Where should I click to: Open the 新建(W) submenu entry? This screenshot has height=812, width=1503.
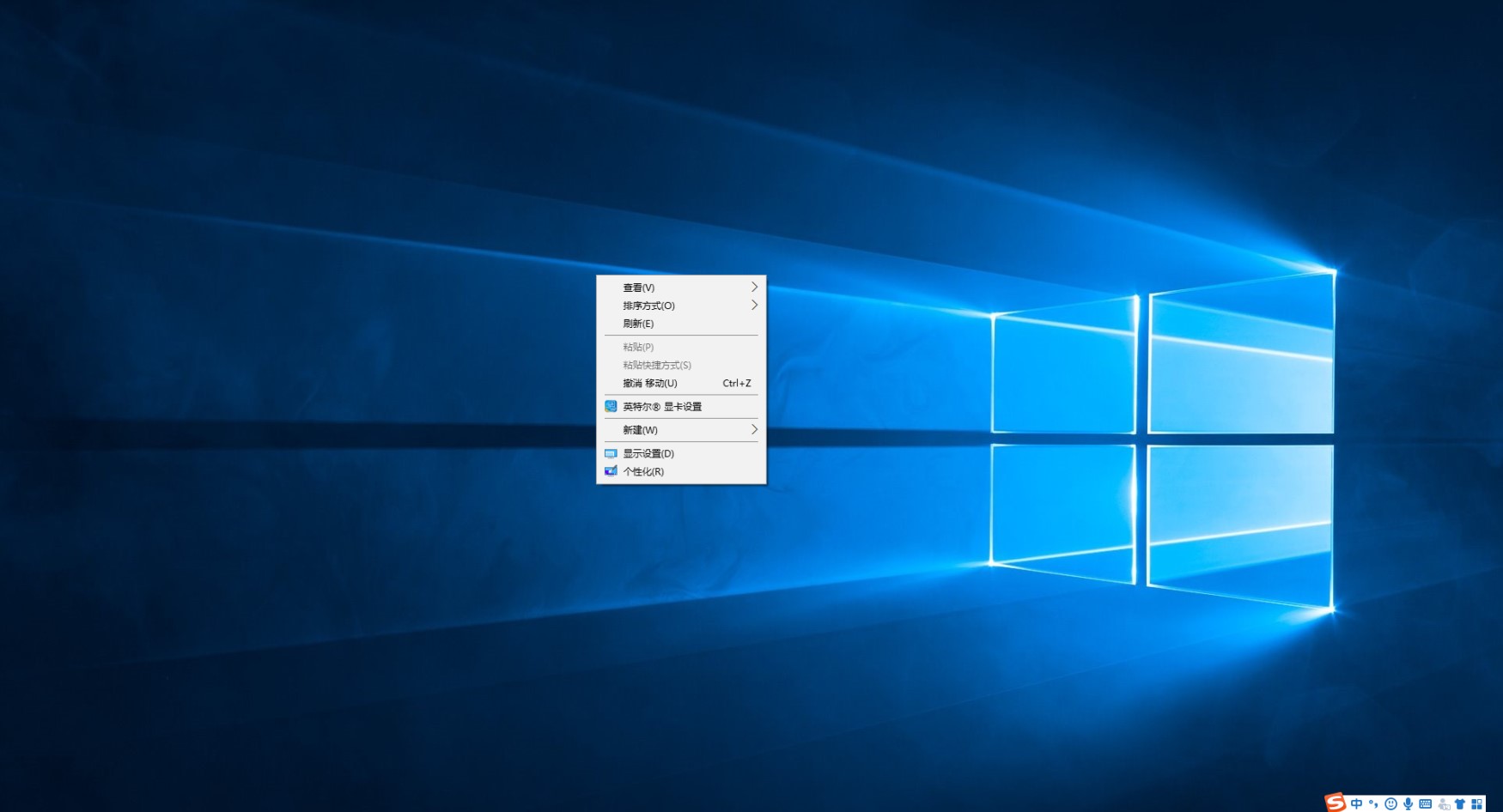pos(681,430)
